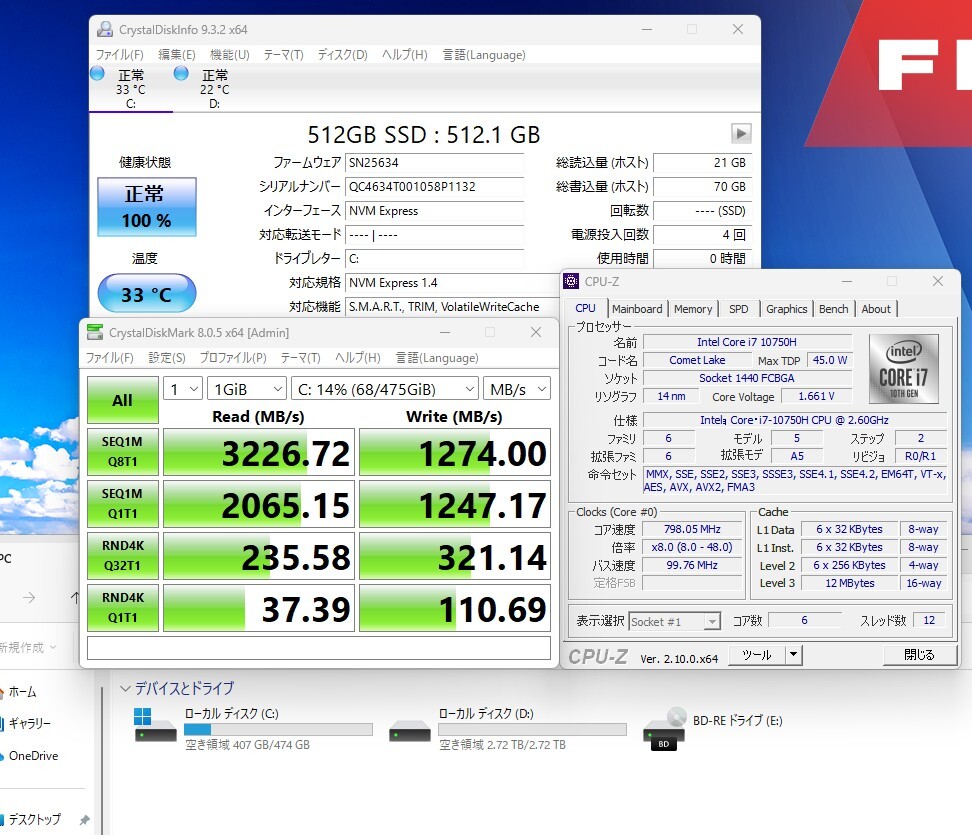Click the green All benchmark button
The height and width of the screenshot is (835, 972).
pyautogui.click(x=122, y=400)
